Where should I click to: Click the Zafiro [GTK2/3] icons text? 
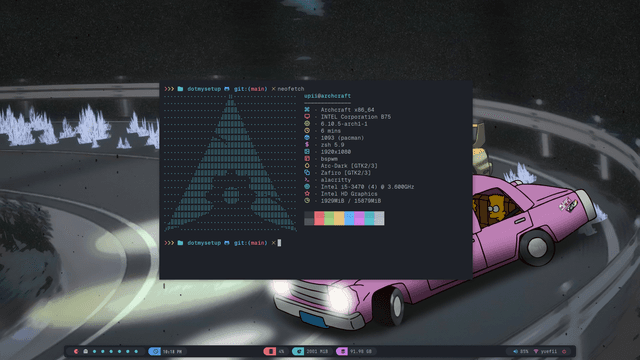[x=346, y=173]
